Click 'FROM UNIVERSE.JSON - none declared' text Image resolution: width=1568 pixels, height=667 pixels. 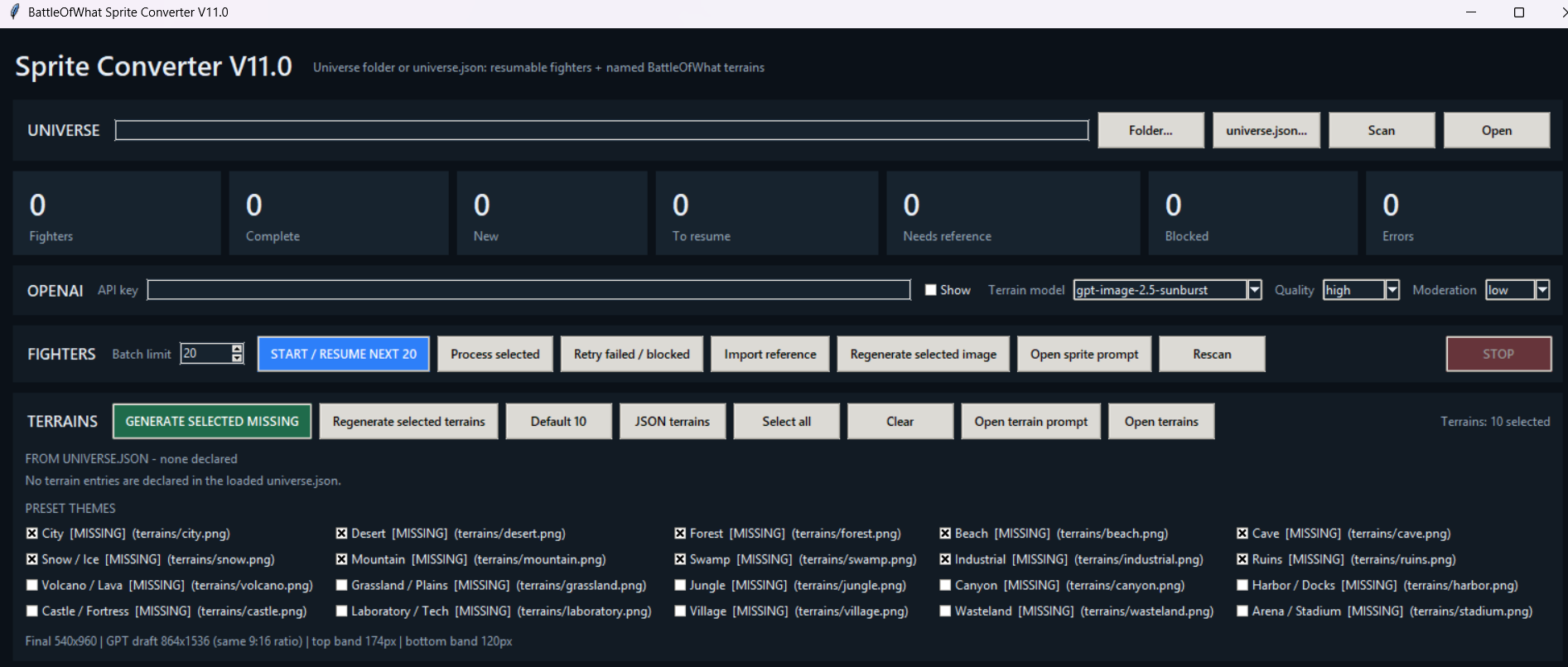132,458
